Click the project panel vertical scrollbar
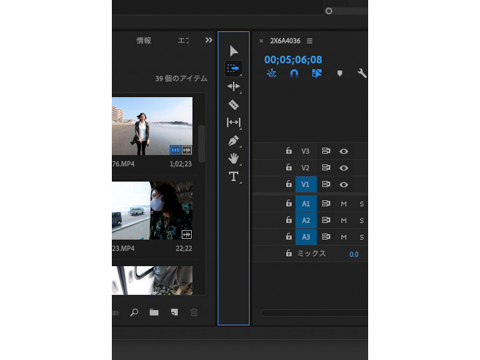This screenshot has width=480, height=360. [x=201, y=144]
